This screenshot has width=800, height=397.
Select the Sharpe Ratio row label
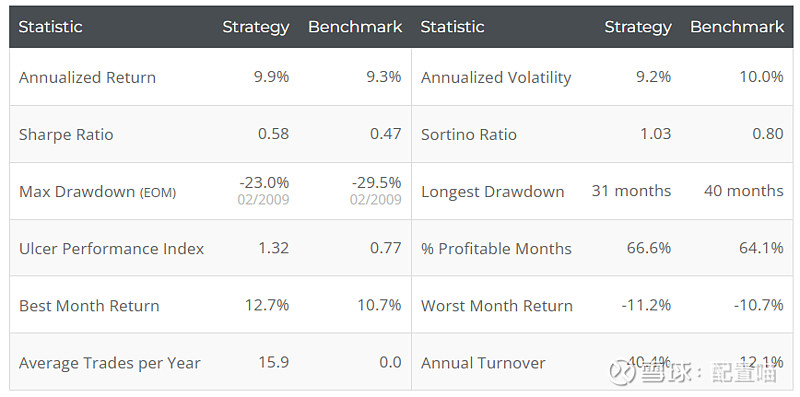click(x=66, y=135)
